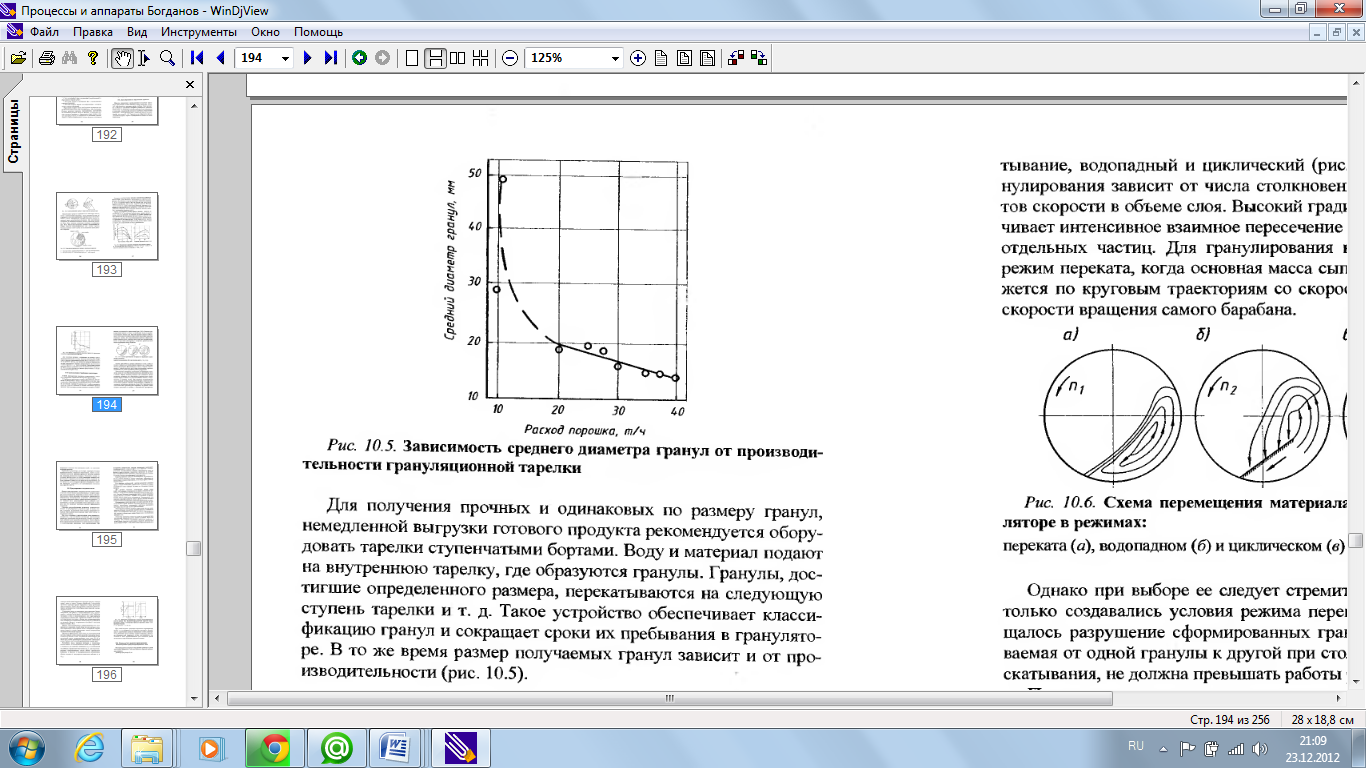Click the zoom out minus icon
This screenshot has width=1366, height=768.
click(510, 58)
